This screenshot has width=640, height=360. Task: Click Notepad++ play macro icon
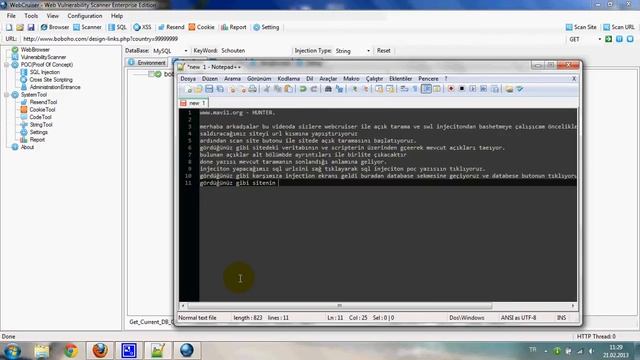coord(473,89)
